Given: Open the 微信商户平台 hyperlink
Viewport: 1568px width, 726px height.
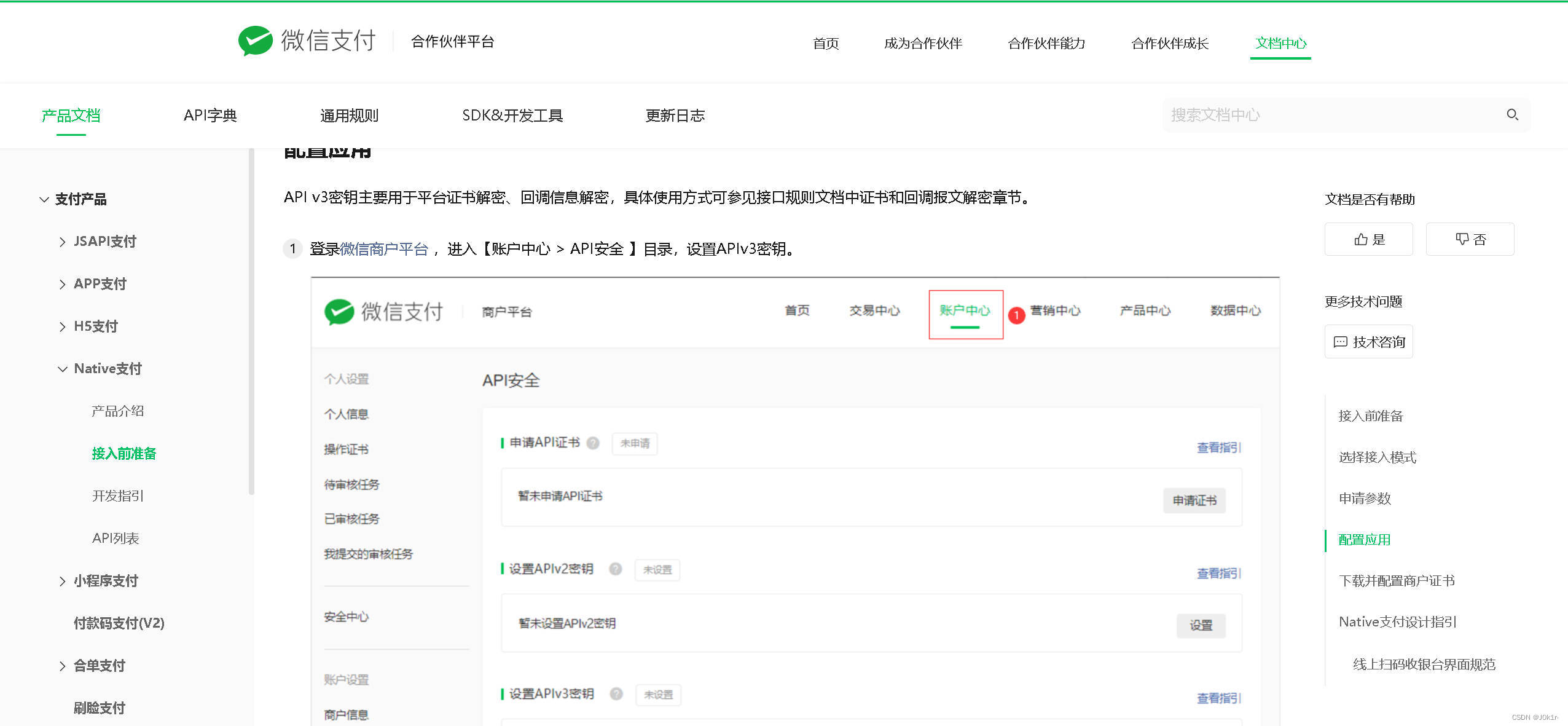Looking at the screenshot, I should [x=384, y=249].
